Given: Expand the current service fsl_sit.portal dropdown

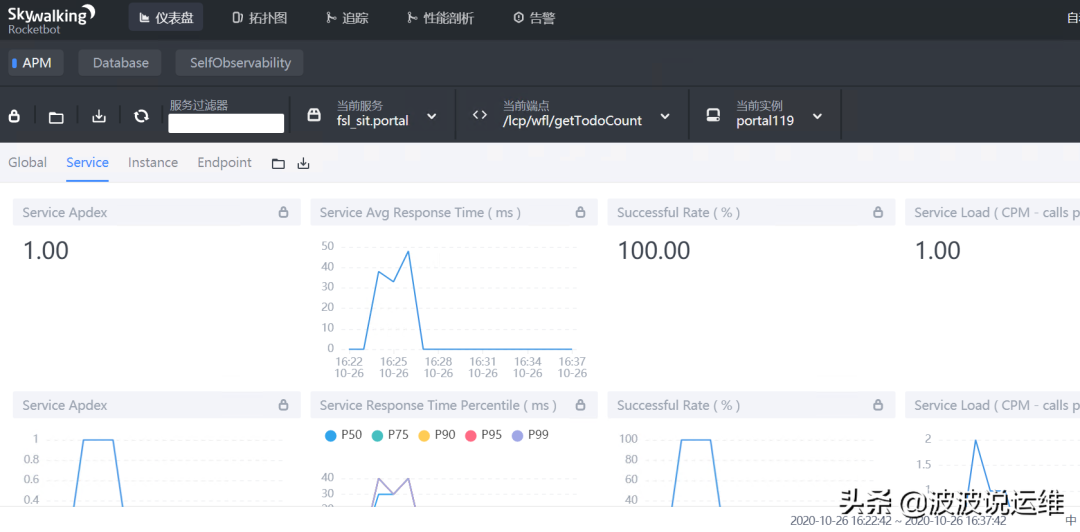Looking at the screenshot, I should [431, 116].
